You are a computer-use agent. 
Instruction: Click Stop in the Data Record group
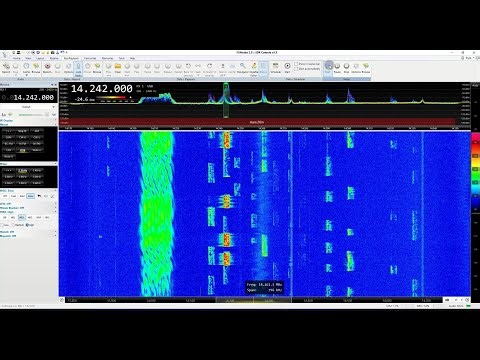pyautogui.click(x=57, y=68)
